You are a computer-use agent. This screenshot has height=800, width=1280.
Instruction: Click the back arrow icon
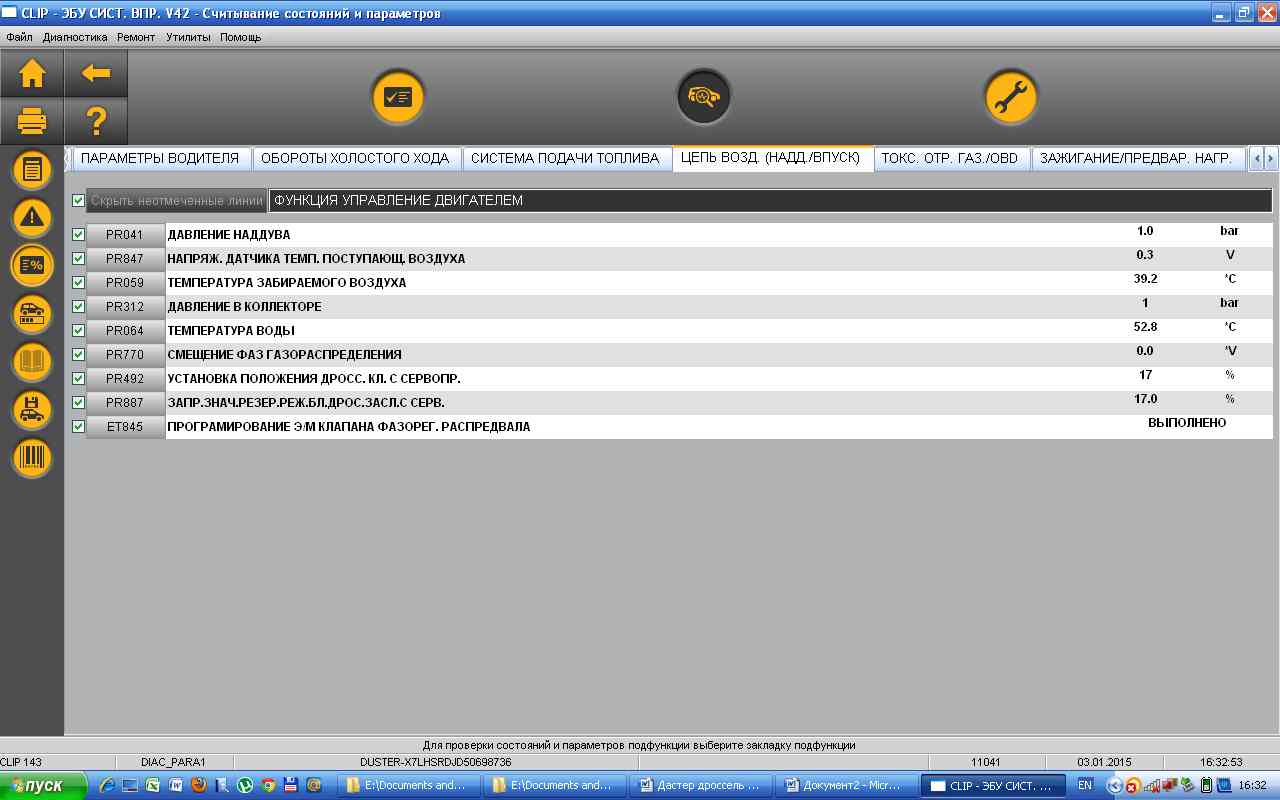(x=96, y=74)
